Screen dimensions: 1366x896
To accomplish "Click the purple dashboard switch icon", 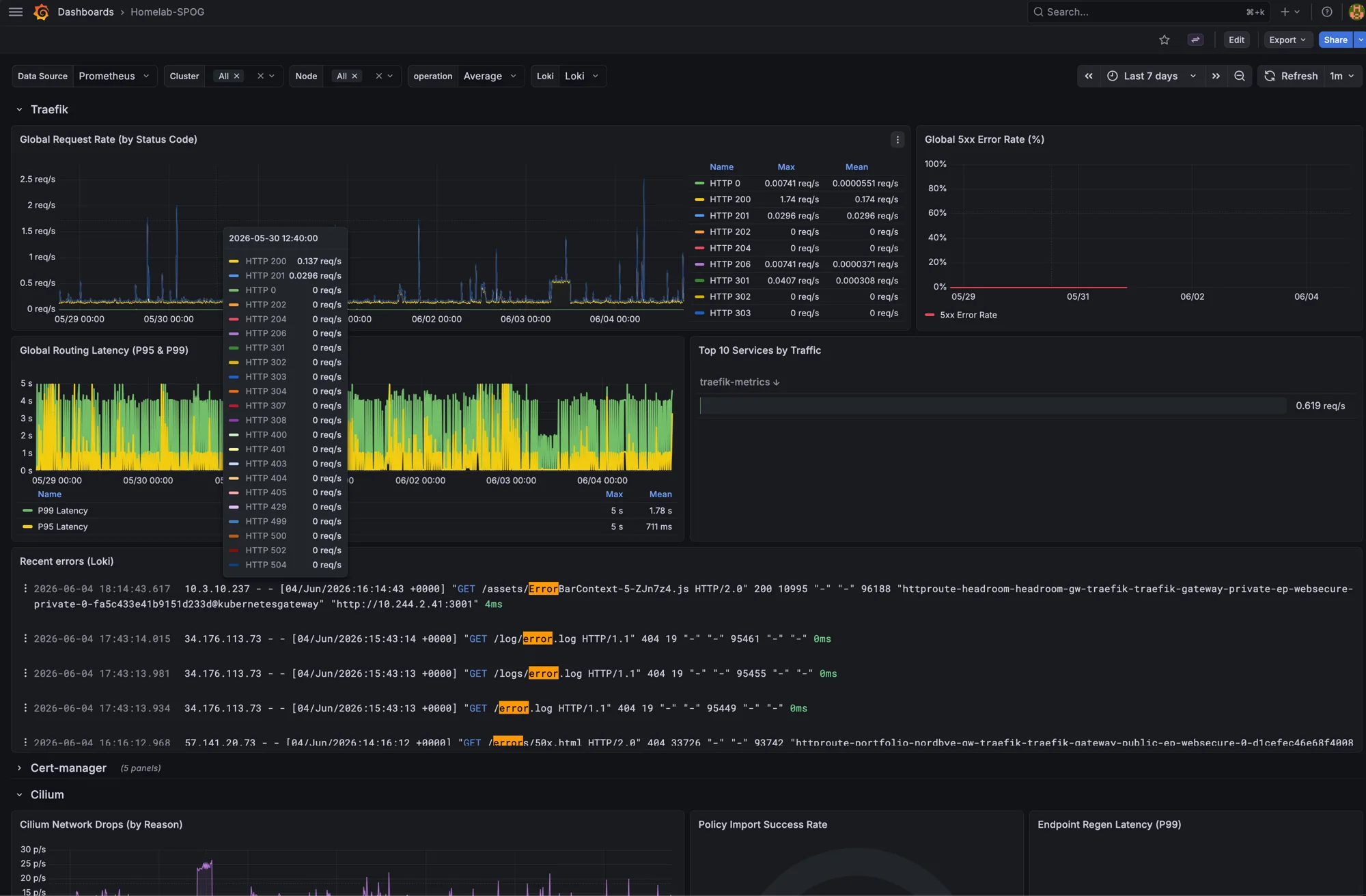I will [x=1195, y=40].
